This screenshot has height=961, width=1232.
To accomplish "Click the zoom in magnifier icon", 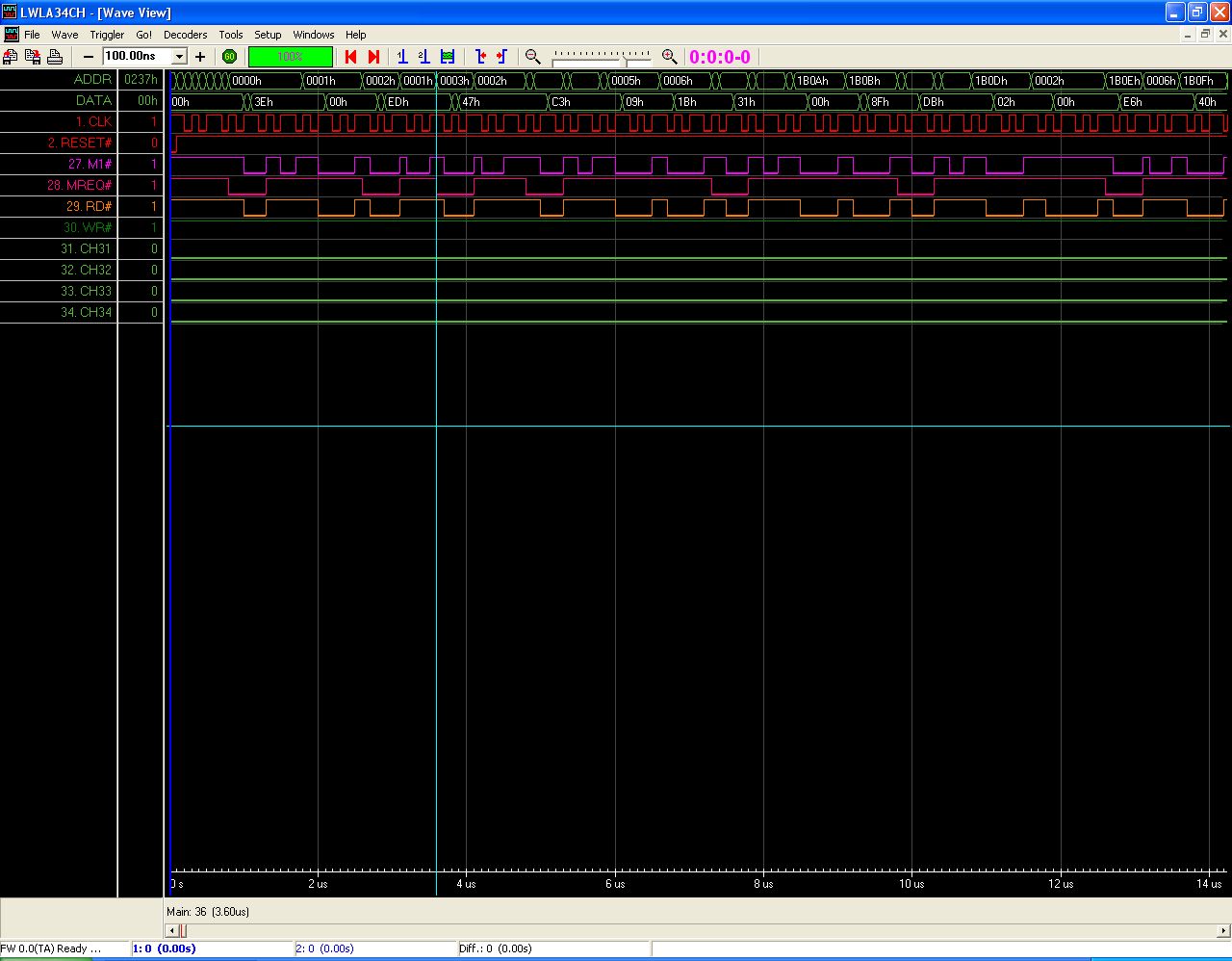I will 670,57.
